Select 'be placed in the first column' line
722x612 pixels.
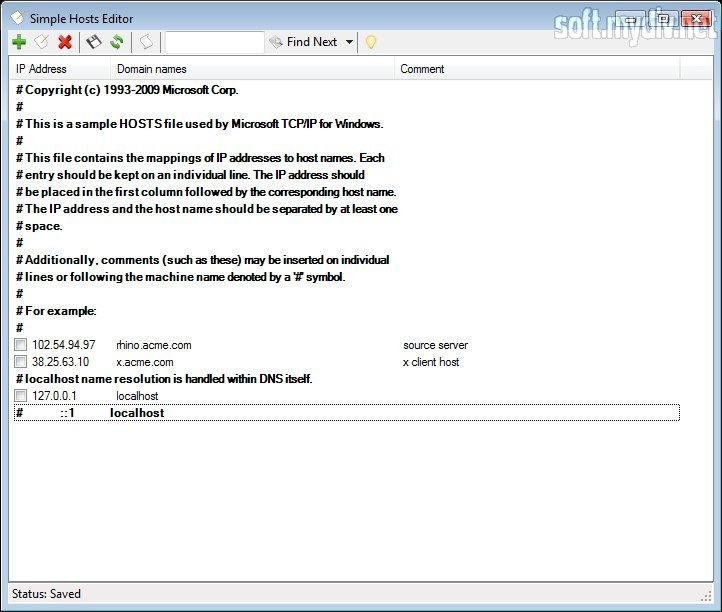coord(206,192)
